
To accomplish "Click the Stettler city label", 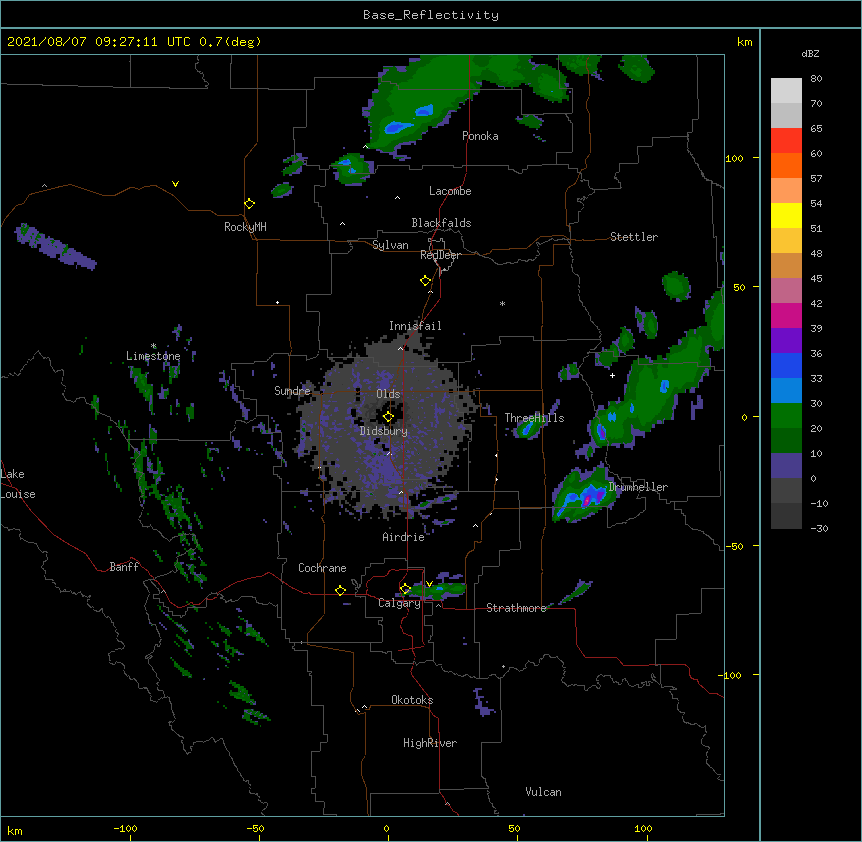I will (x=634, y=237).
